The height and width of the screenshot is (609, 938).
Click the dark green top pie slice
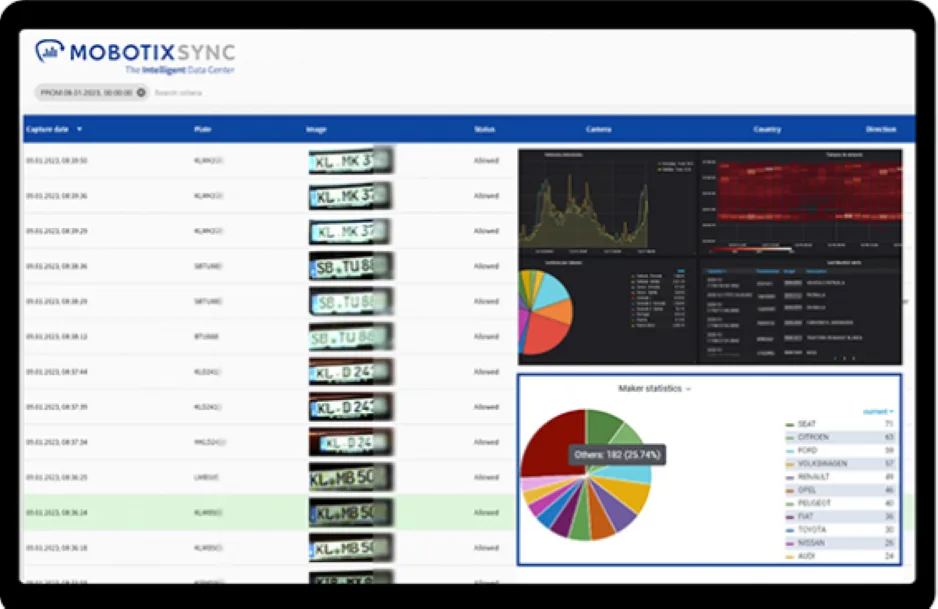point(603,426)
